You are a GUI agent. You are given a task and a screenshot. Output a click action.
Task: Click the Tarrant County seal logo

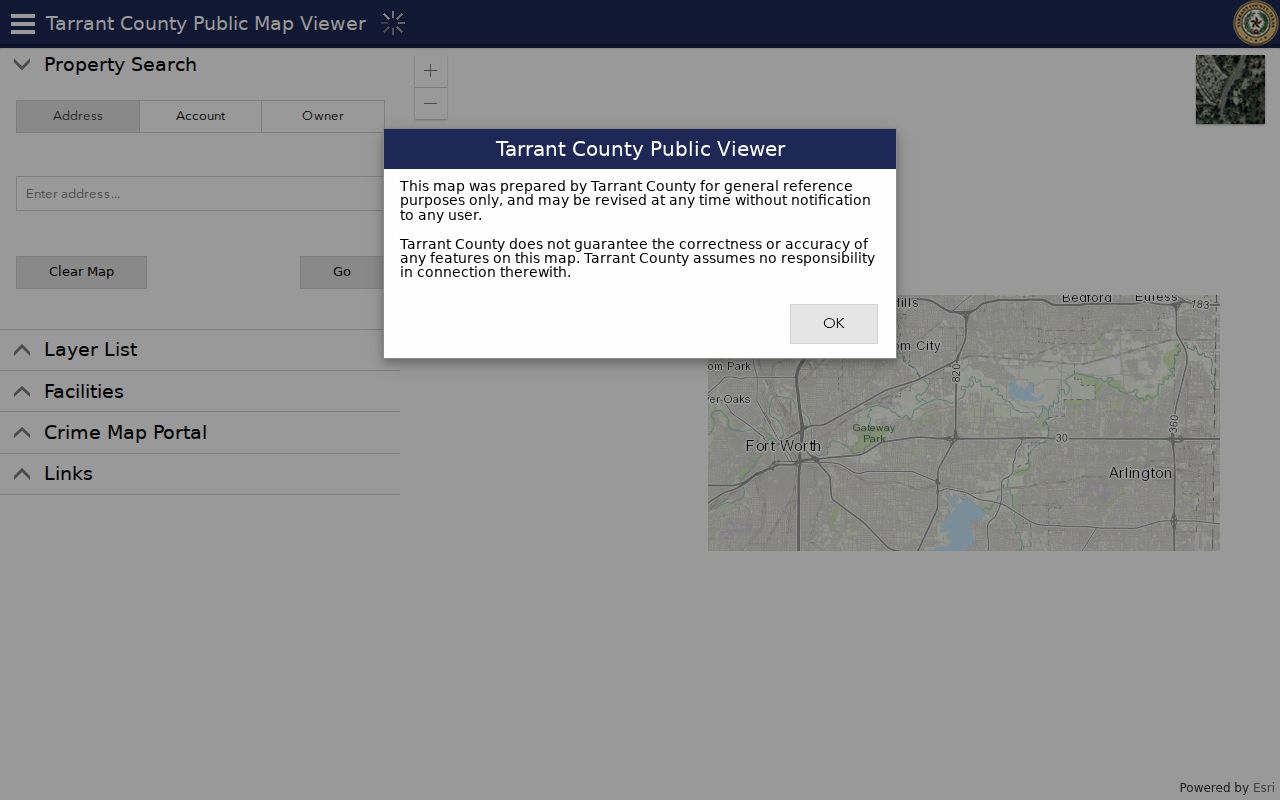pyautogui.click(x=1255, y=23)
